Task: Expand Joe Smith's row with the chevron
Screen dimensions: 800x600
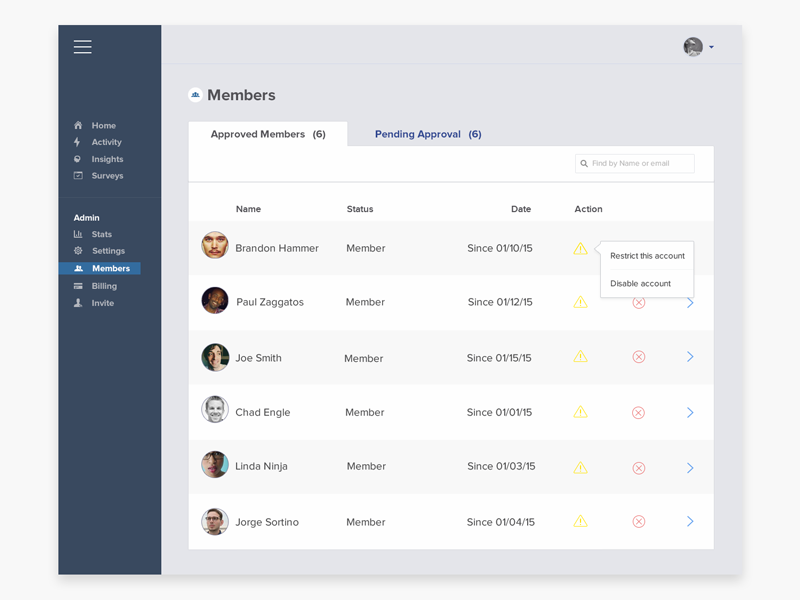Action: point(689,357)
